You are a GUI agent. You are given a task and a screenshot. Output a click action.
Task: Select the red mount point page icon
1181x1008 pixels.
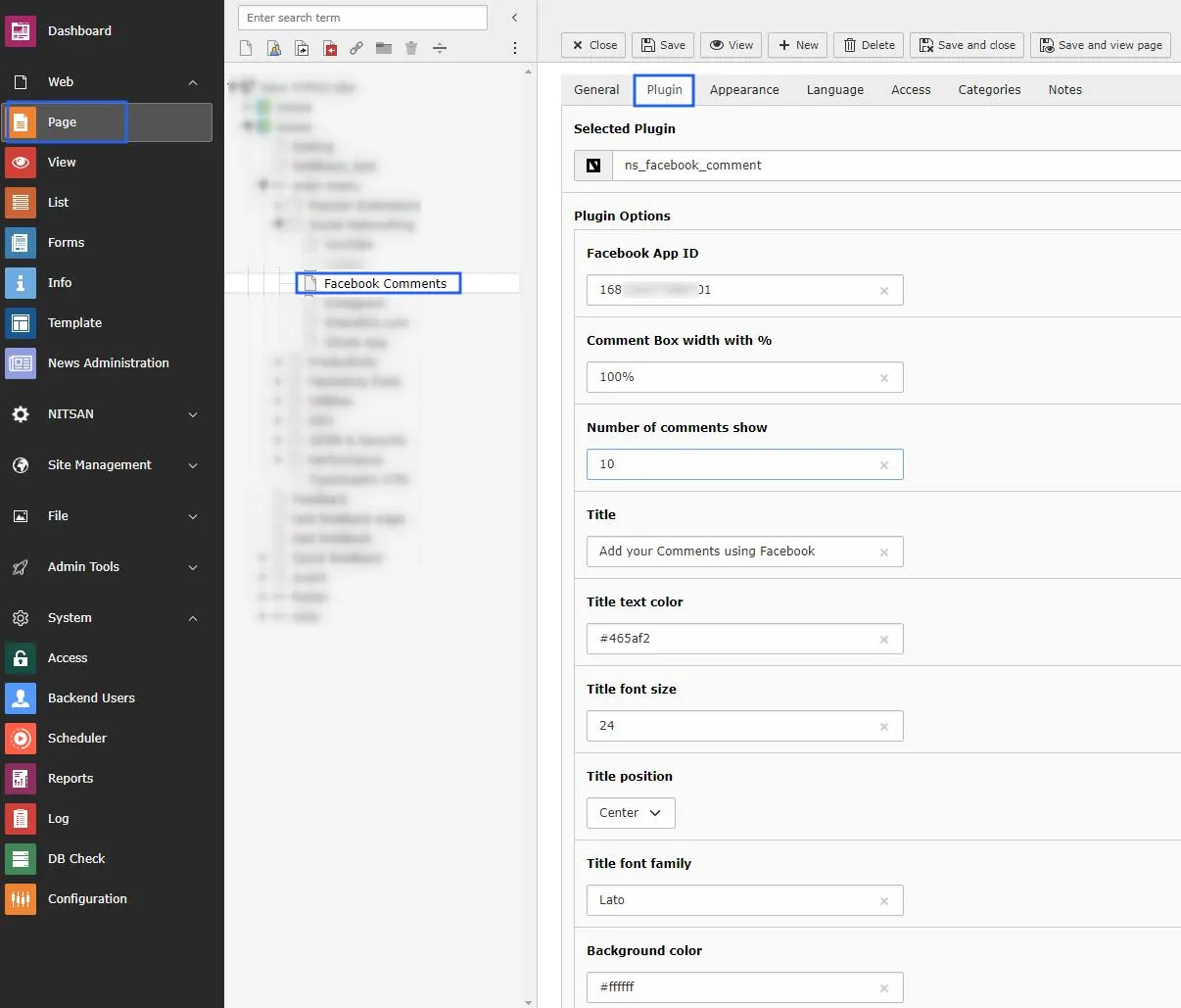tap(330, 48)
